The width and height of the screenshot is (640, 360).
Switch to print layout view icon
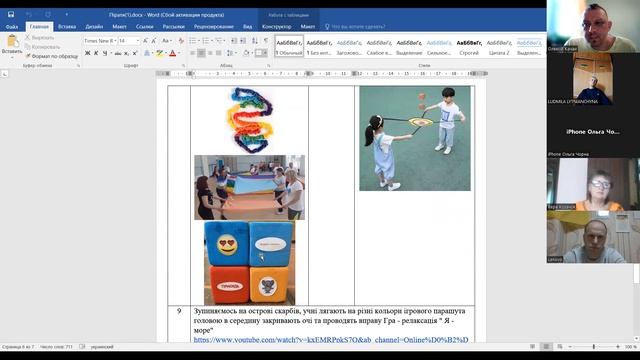coord(546,347)
